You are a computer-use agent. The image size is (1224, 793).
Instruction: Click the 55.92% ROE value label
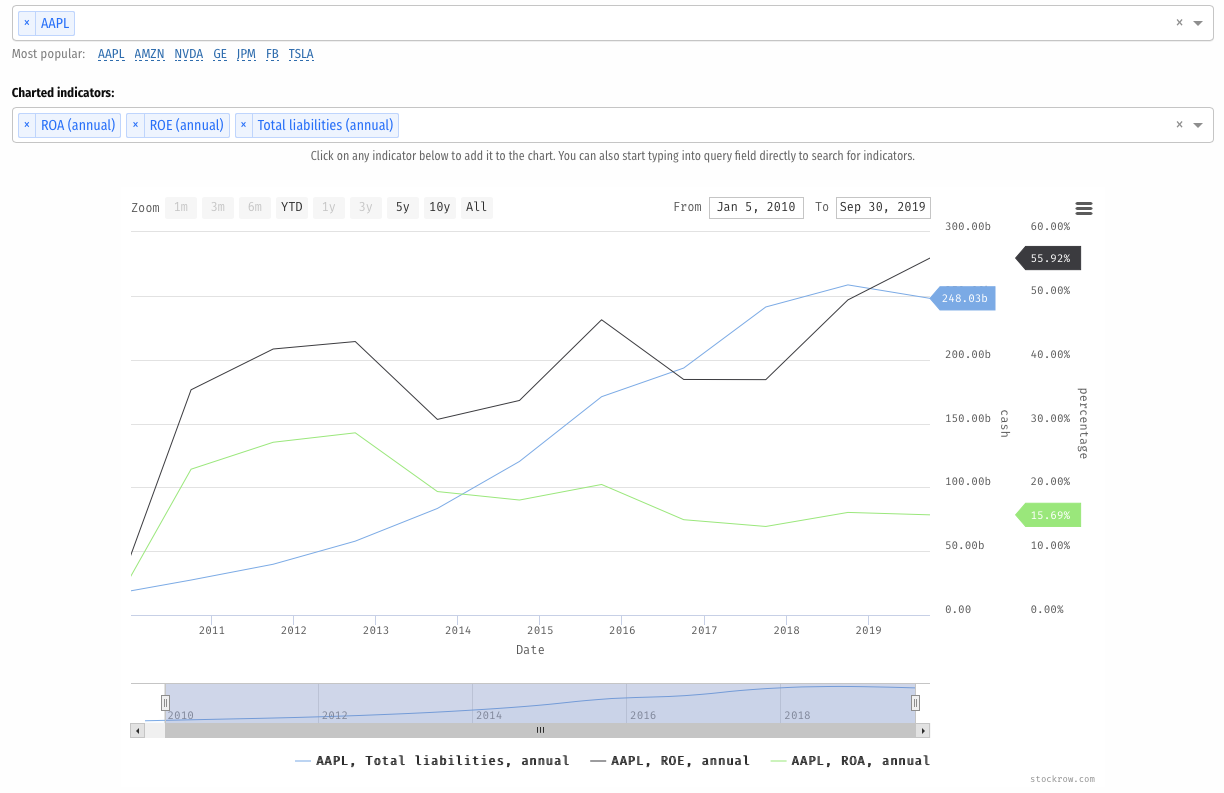tap(1049, 258)
